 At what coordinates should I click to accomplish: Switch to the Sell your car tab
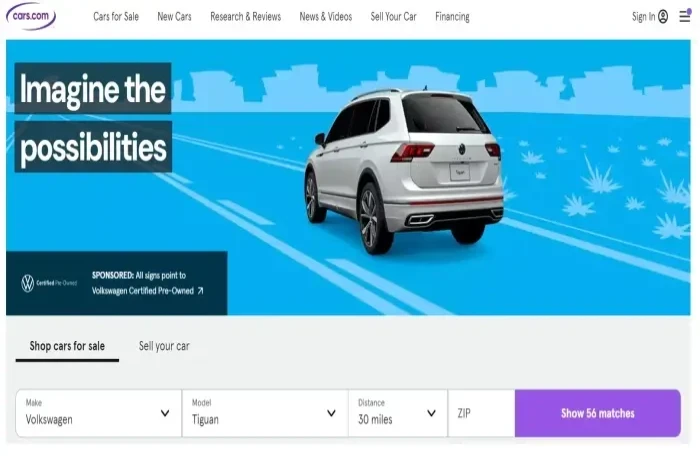164,346
